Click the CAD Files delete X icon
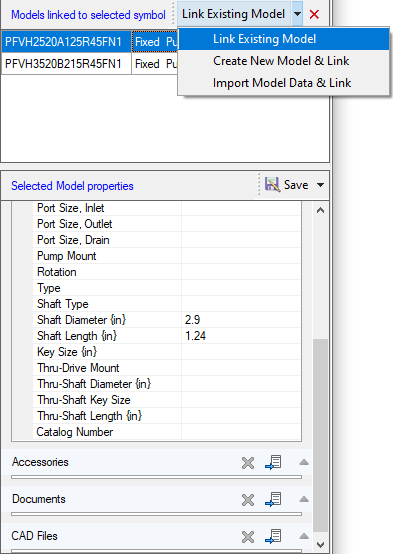This screenshot has width=393, height=554. pos(248,537)
